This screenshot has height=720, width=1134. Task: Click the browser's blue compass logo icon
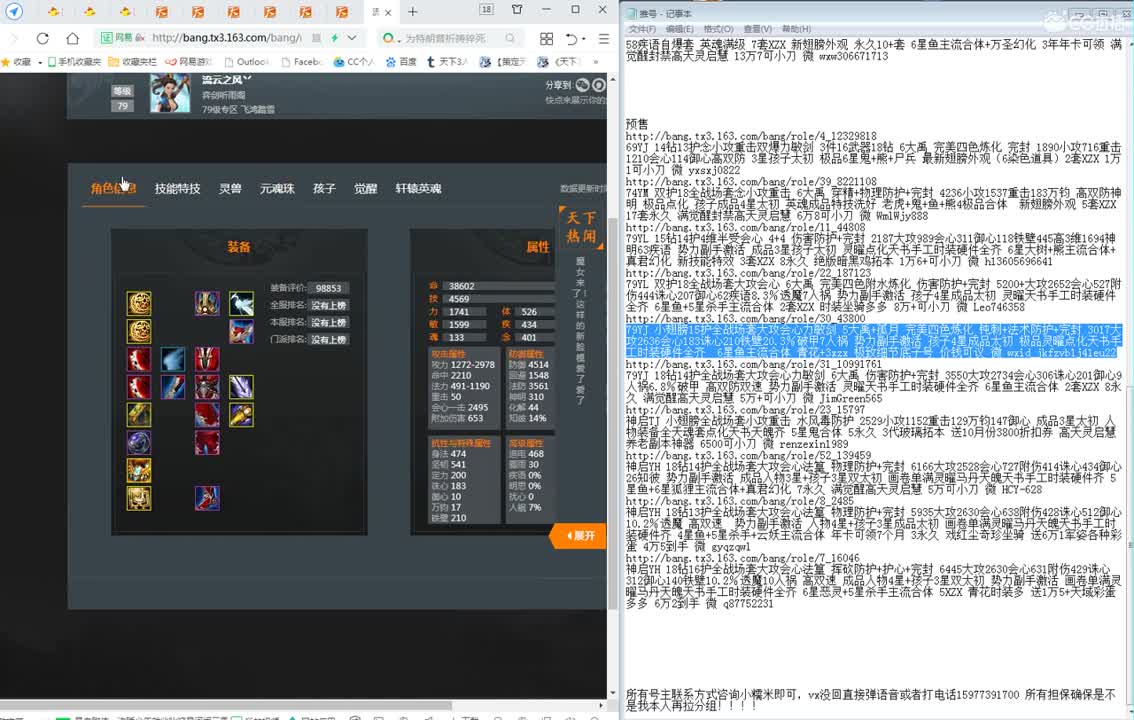pos(14,12)
